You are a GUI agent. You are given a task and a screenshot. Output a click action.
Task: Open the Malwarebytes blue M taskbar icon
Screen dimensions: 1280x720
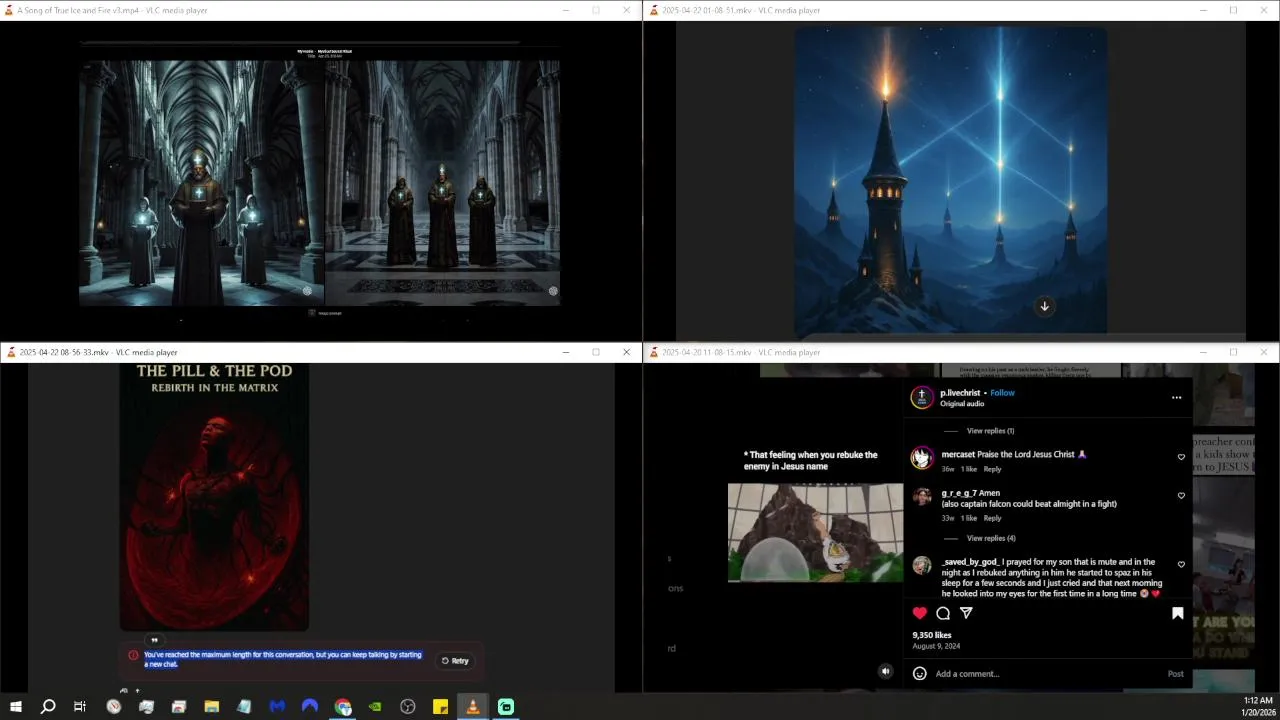point(277,707)
